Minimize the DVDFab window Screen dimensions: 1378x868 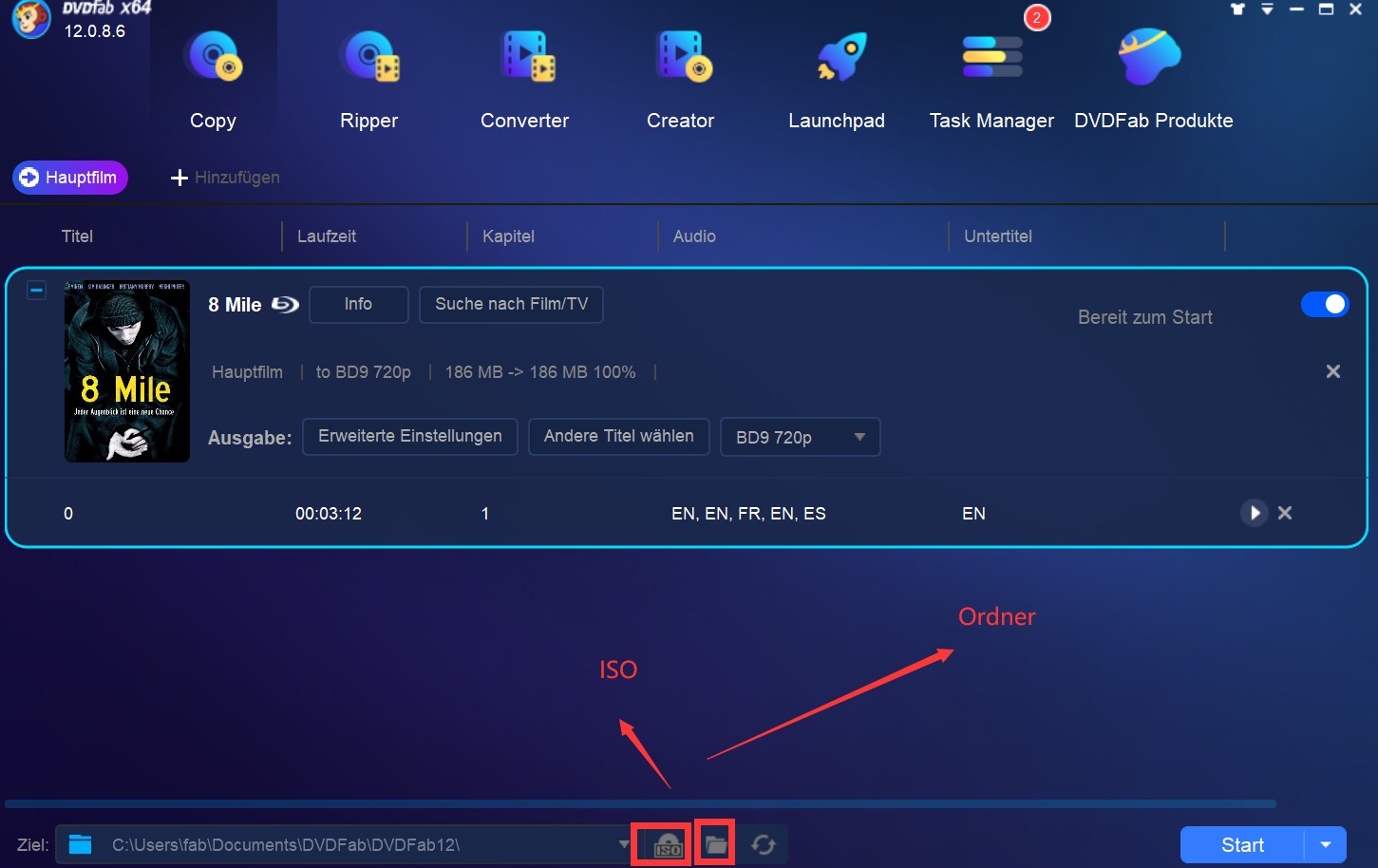(1296, 9)
